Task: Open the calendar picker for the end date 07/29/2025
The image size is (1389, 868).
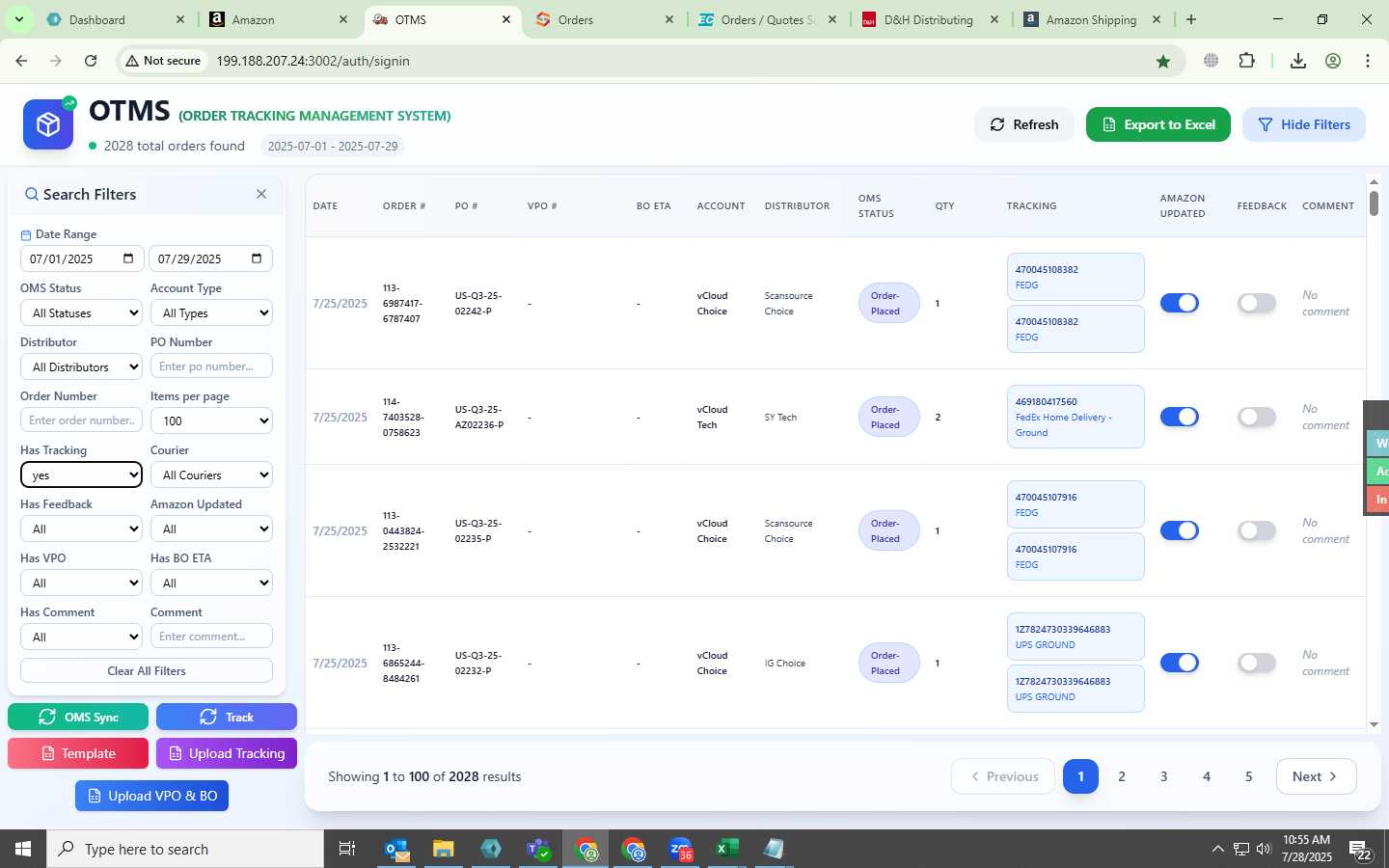Action: point(257,258)
